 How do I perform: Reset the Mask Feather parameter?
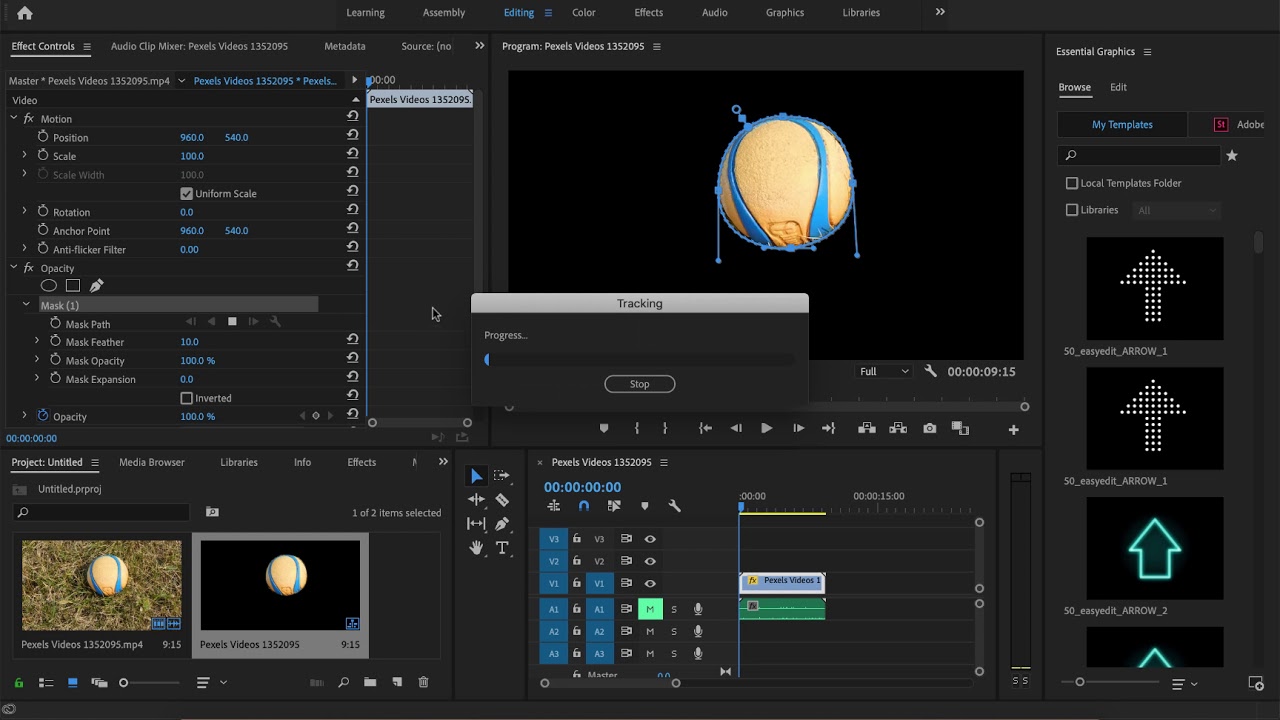pos(352,341)
